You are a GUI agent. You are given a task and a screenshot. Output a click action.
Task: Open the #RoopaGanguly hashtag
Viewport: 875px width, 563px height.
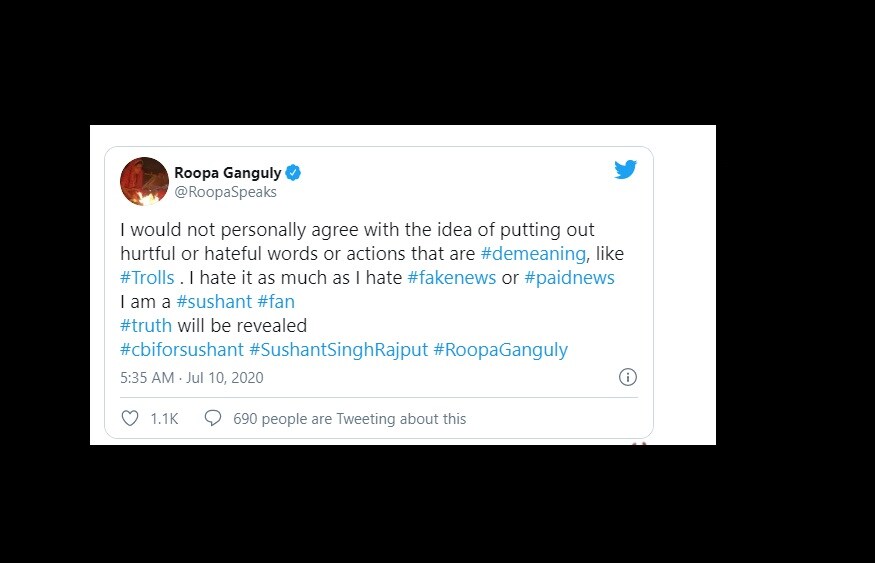point(500,349)
